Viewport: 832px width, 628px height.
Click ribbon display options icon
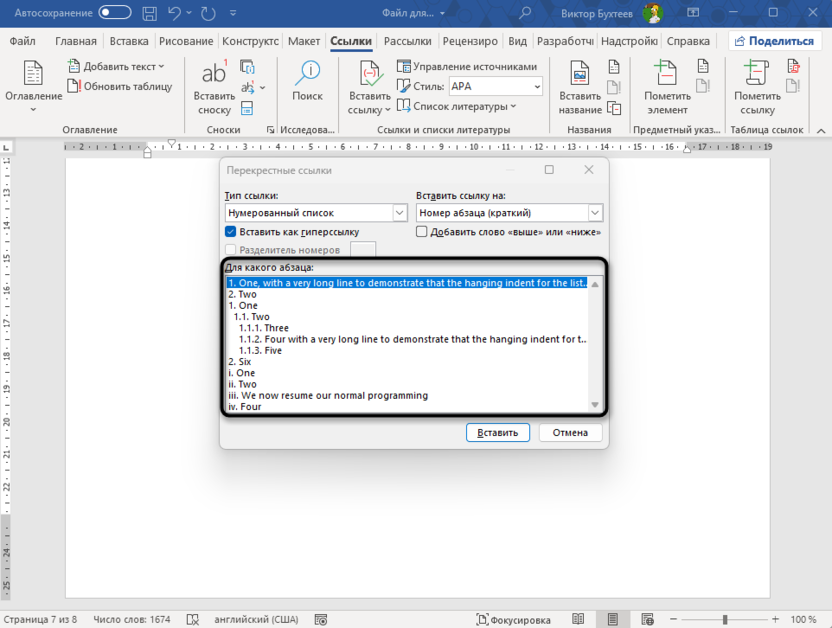[x=693, y=12]
